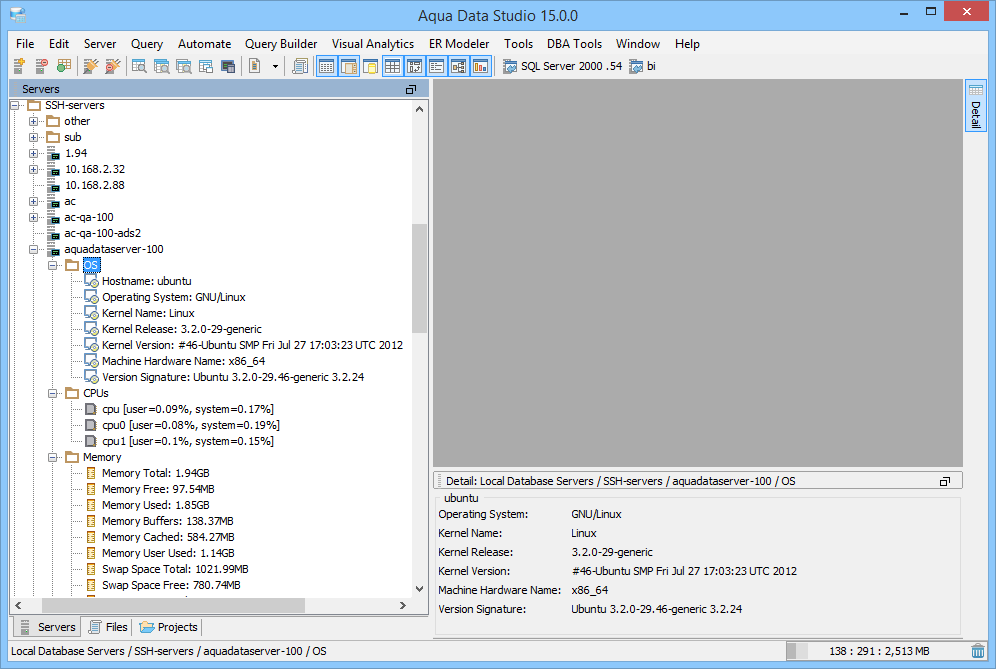Select the Servers tab at bottom

click(48, 627)
